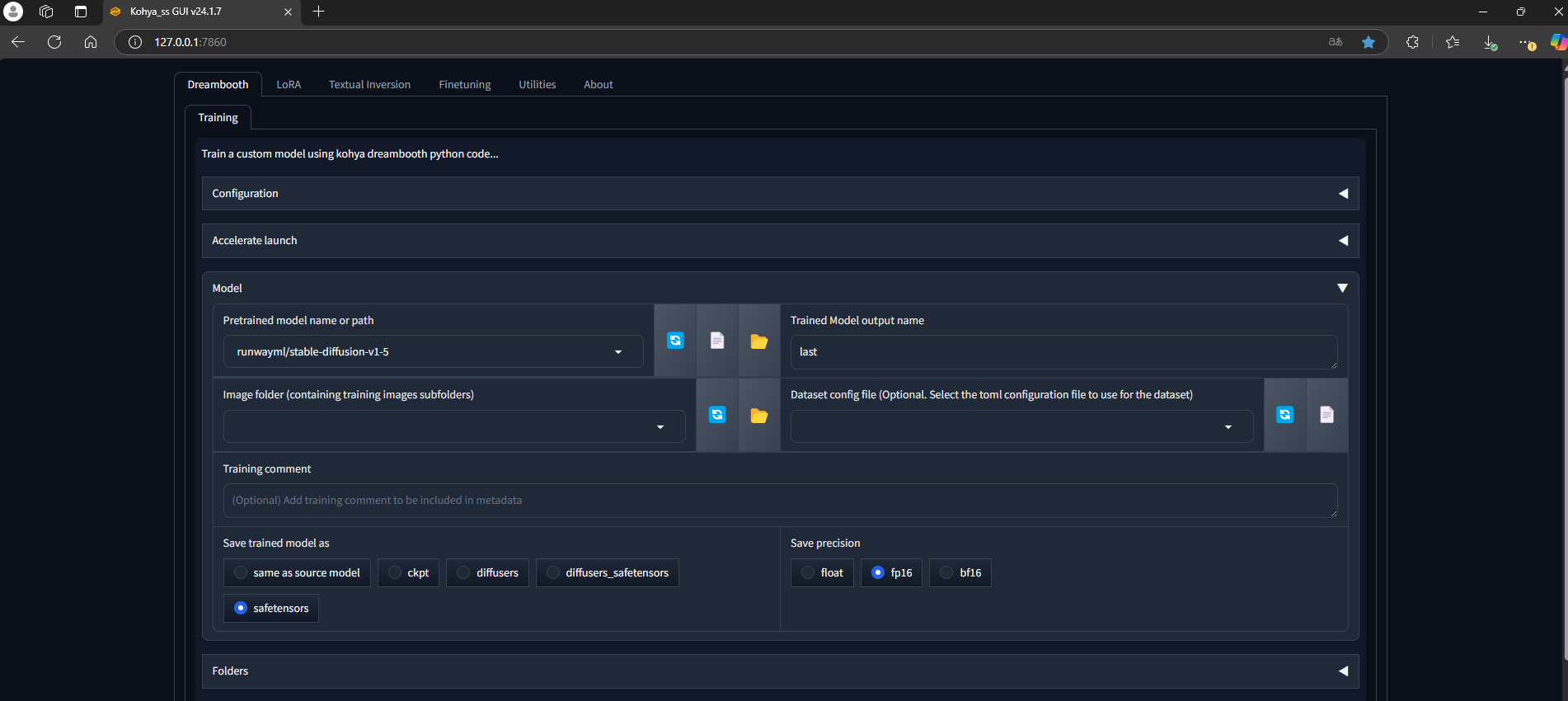The image size is (1568, 701).
Task: Browse for Dataset config toml file
Action: coord(1326,415)
